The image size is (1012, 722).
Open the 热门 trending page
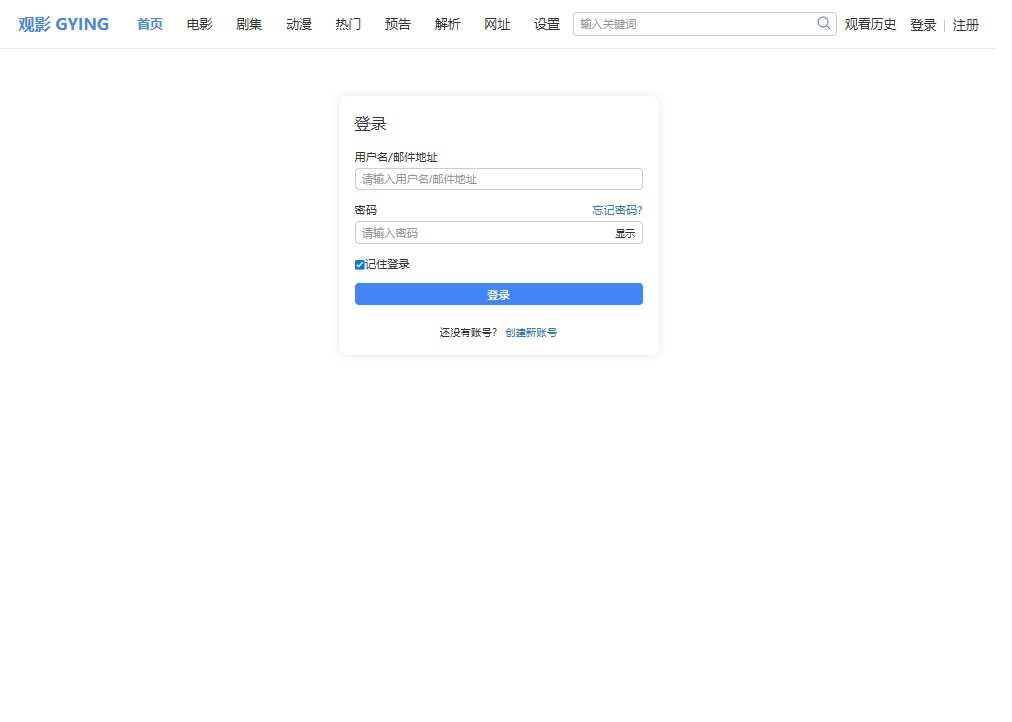click(347, 25)
